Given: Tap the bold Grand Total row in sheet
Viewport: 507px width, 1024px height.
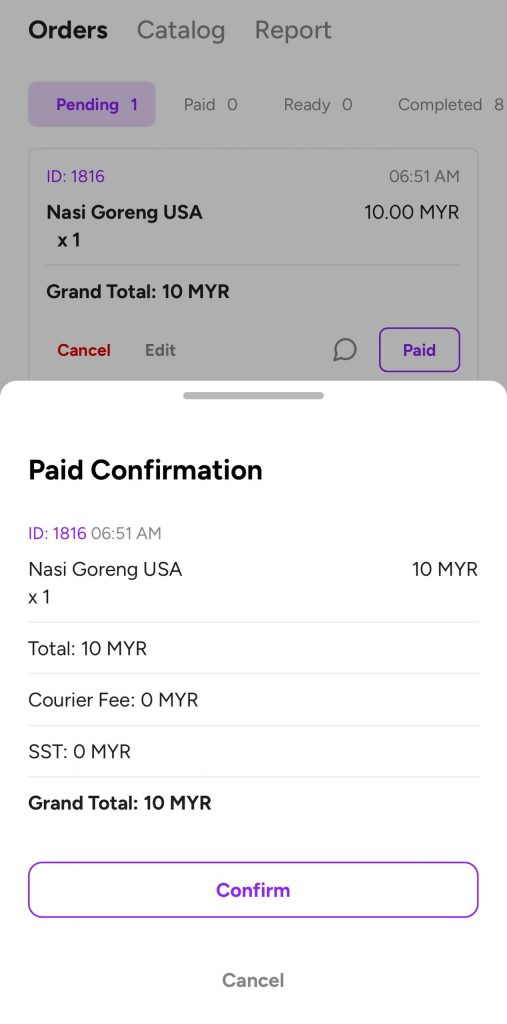Looking at the screenshot, I should (254, 803).
